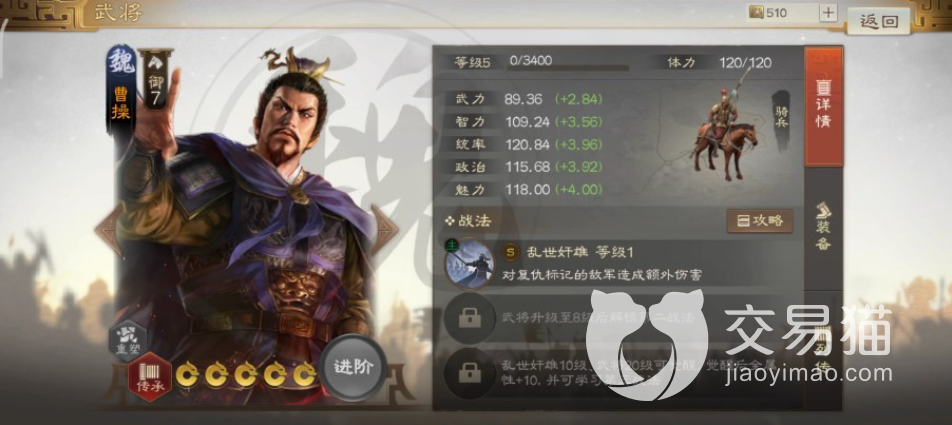Switch to the 装备 equipment tab
The image size is (952, 425).
pos(823,227)
